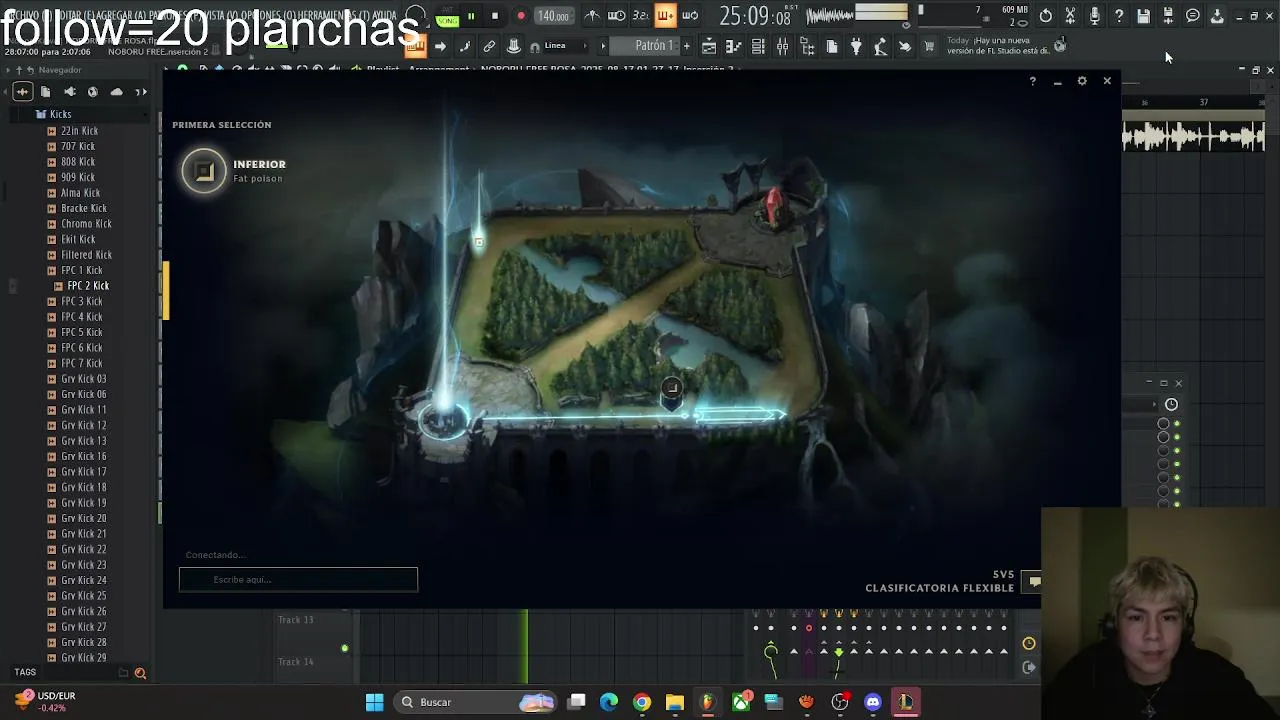Open Microsoft Edge from taskbar
1280x720 pixels.
609,702
